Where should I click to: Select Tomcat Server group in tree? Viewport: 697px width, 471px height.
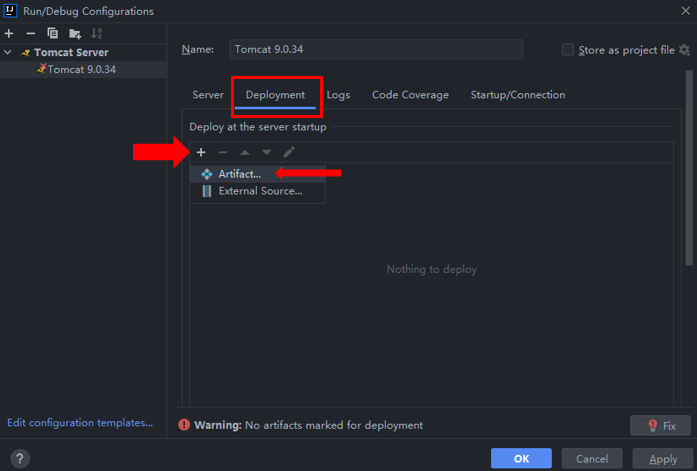tap(71, 52)
